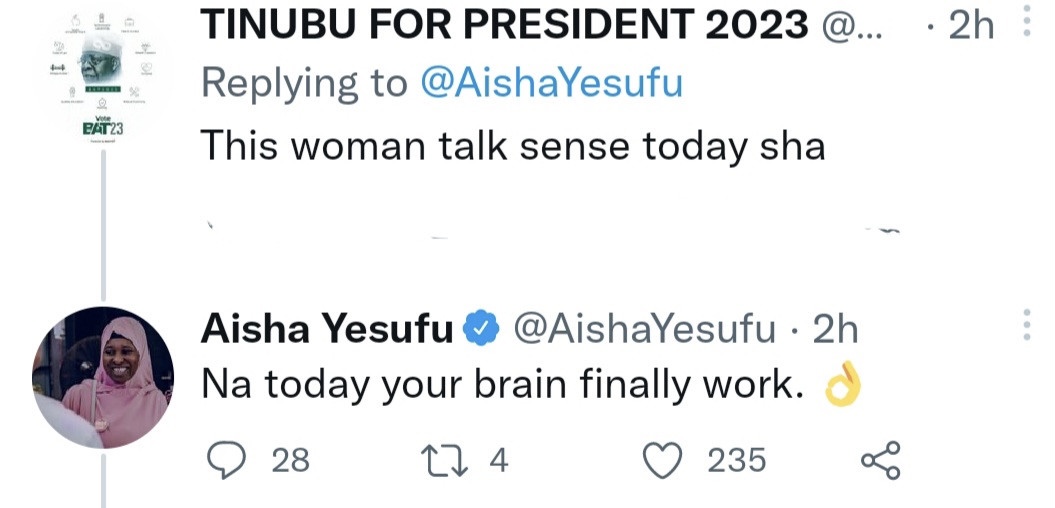1055x508 pixels.
Task: Click the TINUBU FOR PRESIDENT 2023 display name
Action: [x=504, y=27]
